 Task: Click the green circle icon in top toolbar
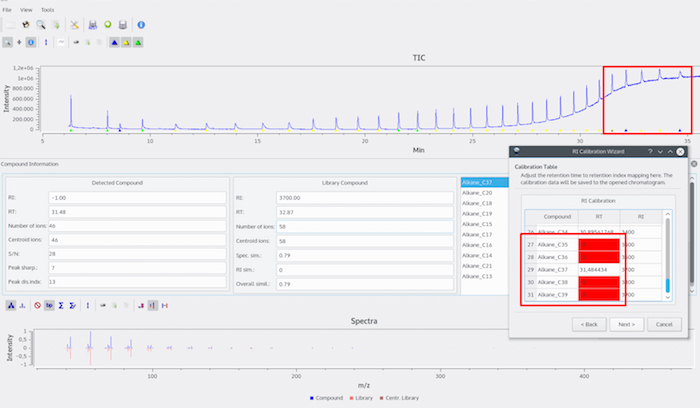(107, 24)
